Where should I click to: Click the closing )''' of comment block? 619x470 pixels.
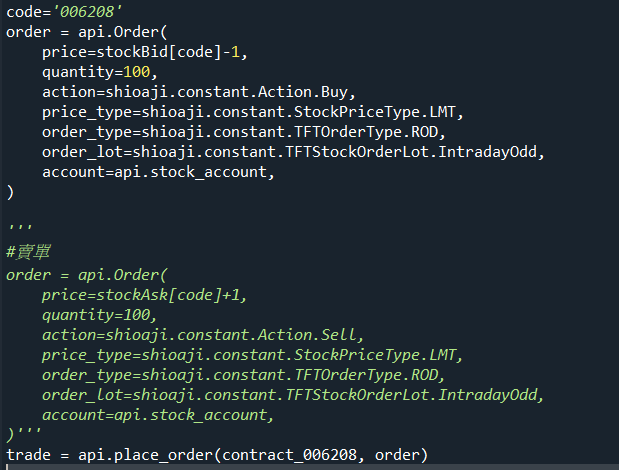click(24, 434)
